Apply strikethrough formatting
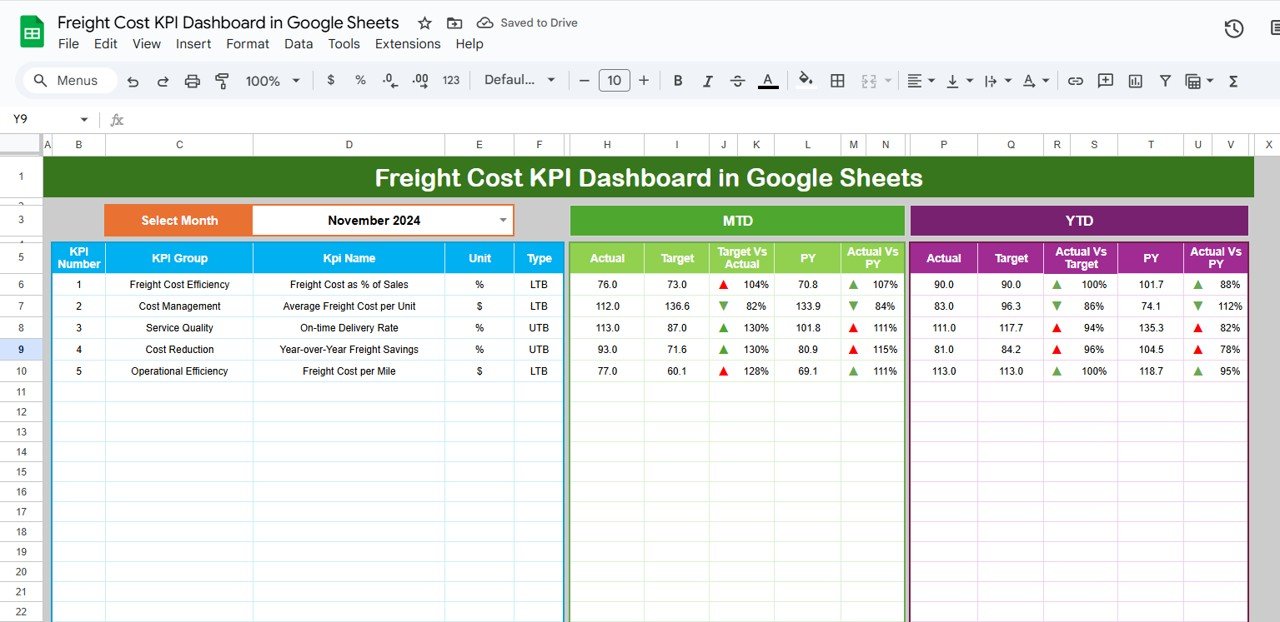 [737, 80]
